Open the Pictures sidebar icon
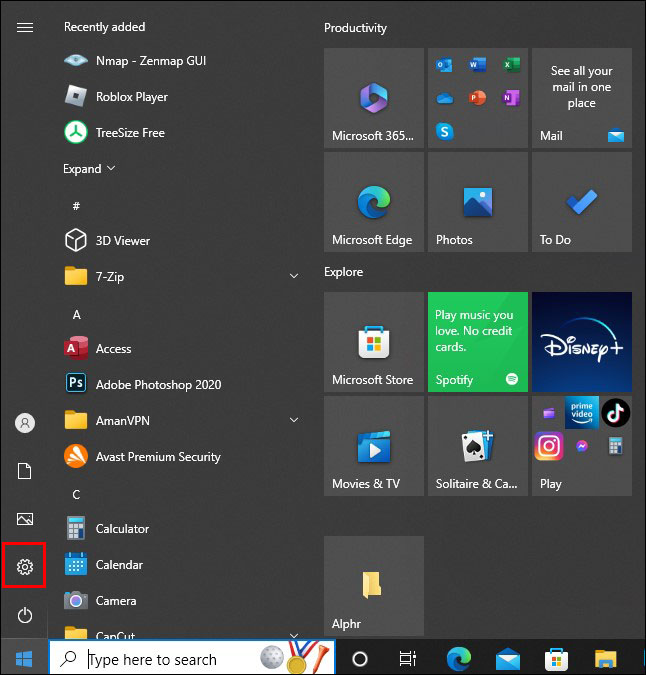 click(25, 519)
